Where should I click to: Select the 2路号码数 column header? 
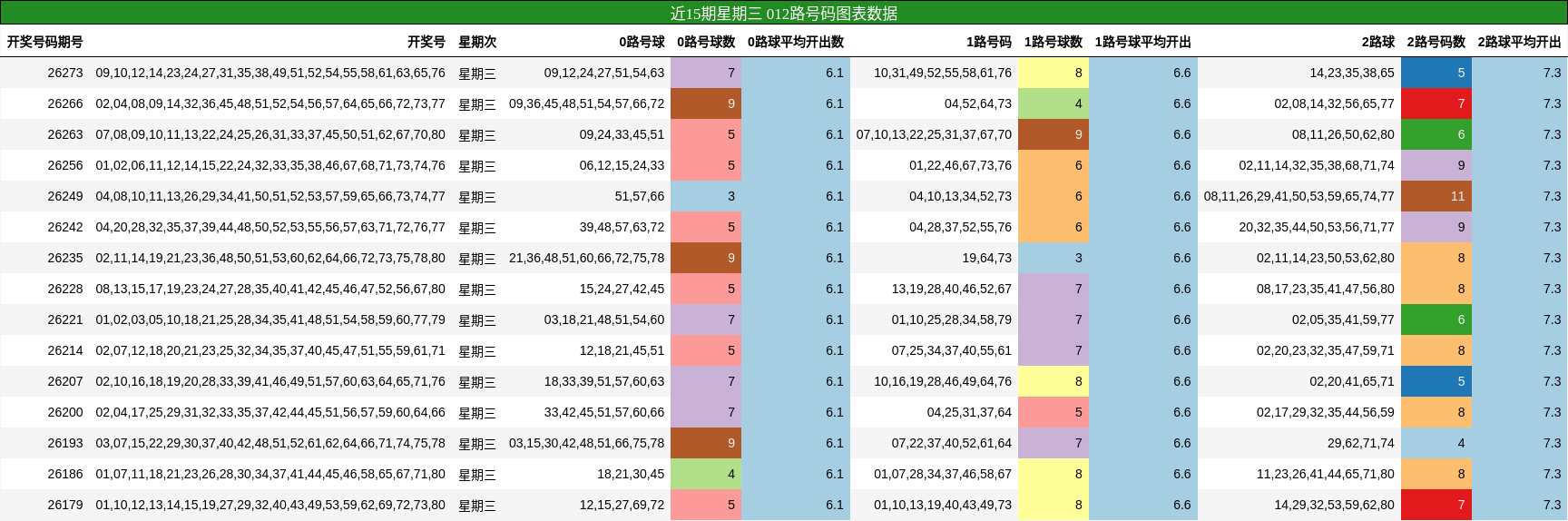click(1436, 42)
